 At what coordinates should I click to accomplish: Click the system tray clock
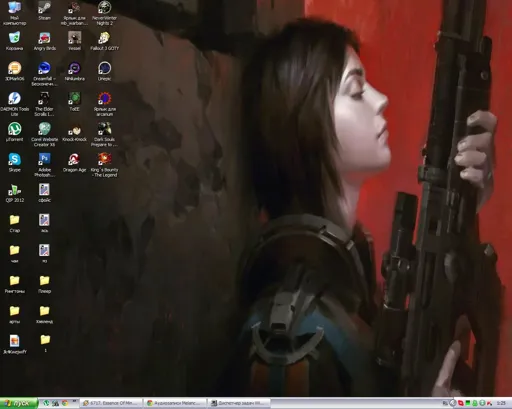click(501, 403)
